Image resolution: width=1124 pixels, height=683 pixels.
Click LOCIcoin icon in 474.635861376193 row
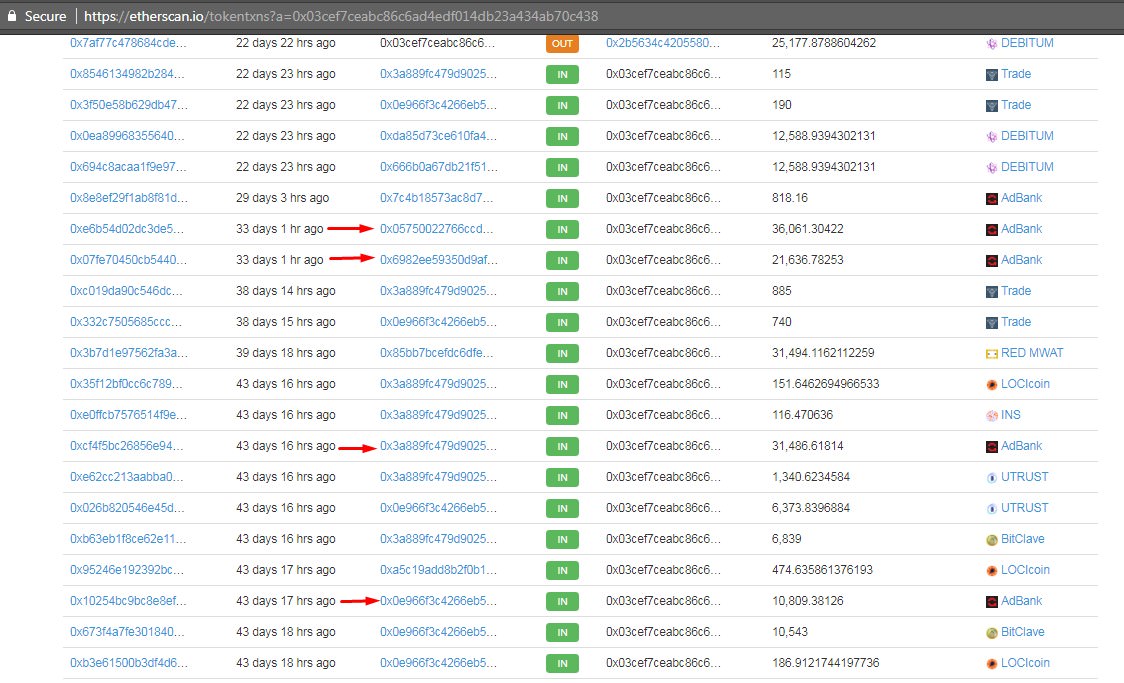[991, 570]
